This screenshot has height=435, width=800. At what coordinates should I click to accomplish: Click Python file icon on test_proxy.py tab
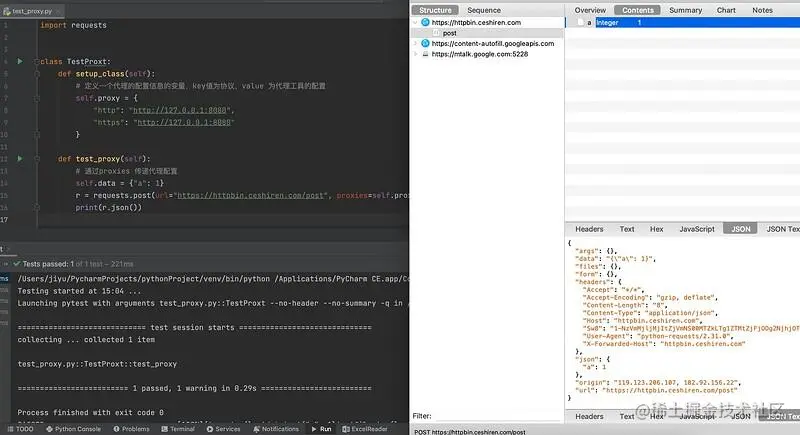pos(7,11)
